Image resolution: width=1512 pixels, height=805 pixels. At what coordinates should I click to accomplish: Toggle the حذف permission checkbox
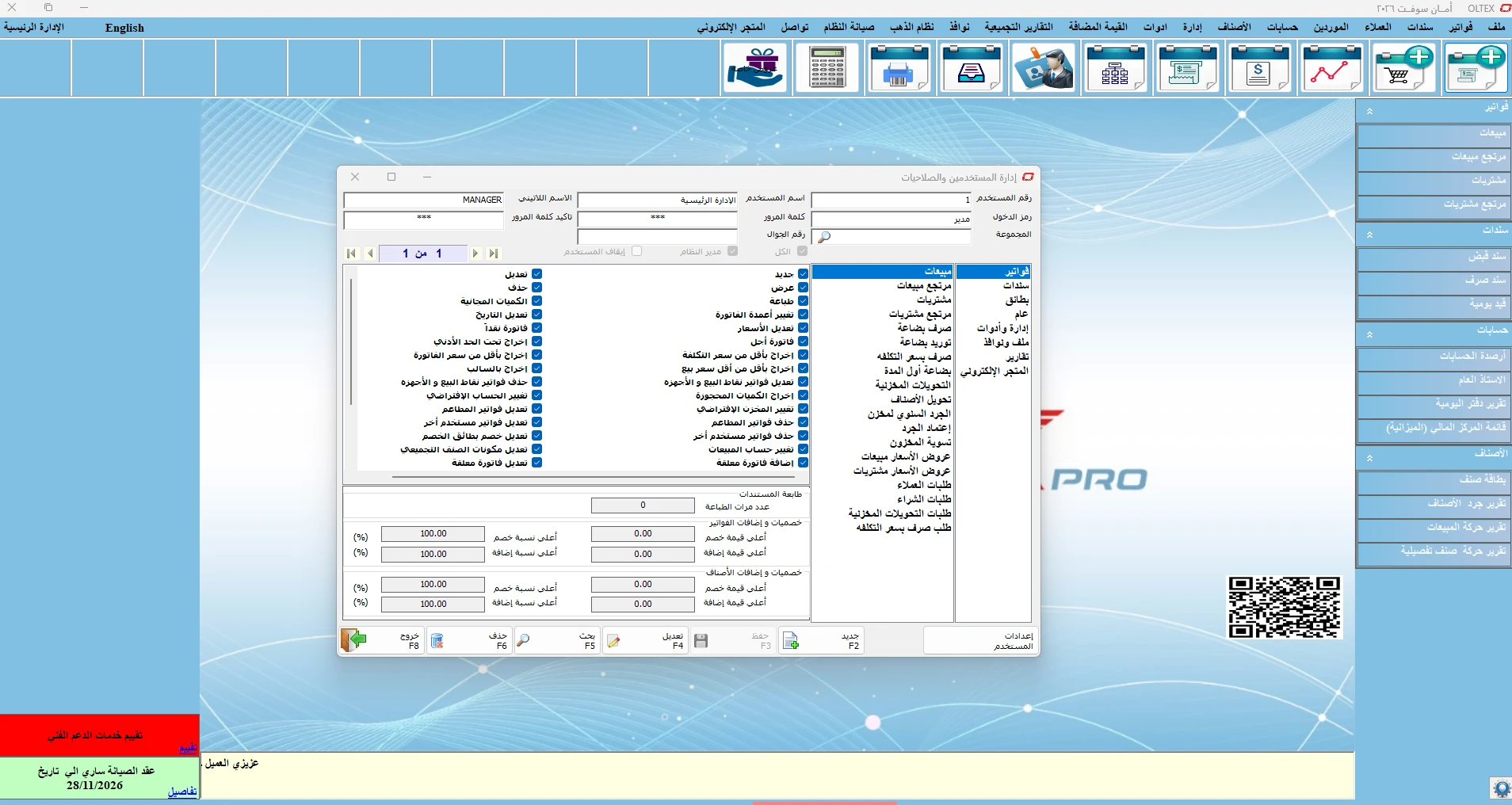pyautogui.click(x=536, y=288)
